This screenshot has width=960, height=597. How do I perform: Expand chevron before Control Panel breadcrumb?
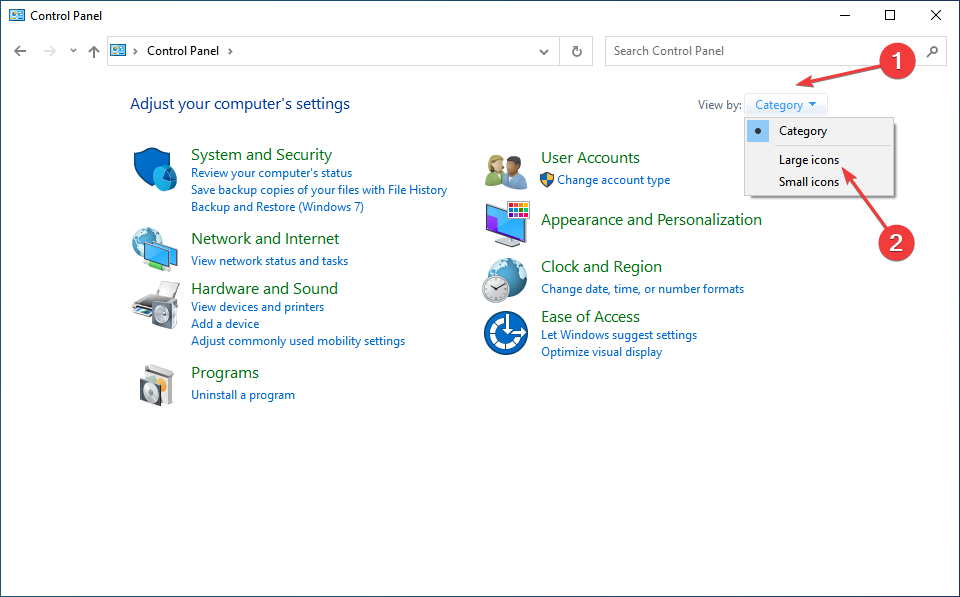[x=135, y=51]
